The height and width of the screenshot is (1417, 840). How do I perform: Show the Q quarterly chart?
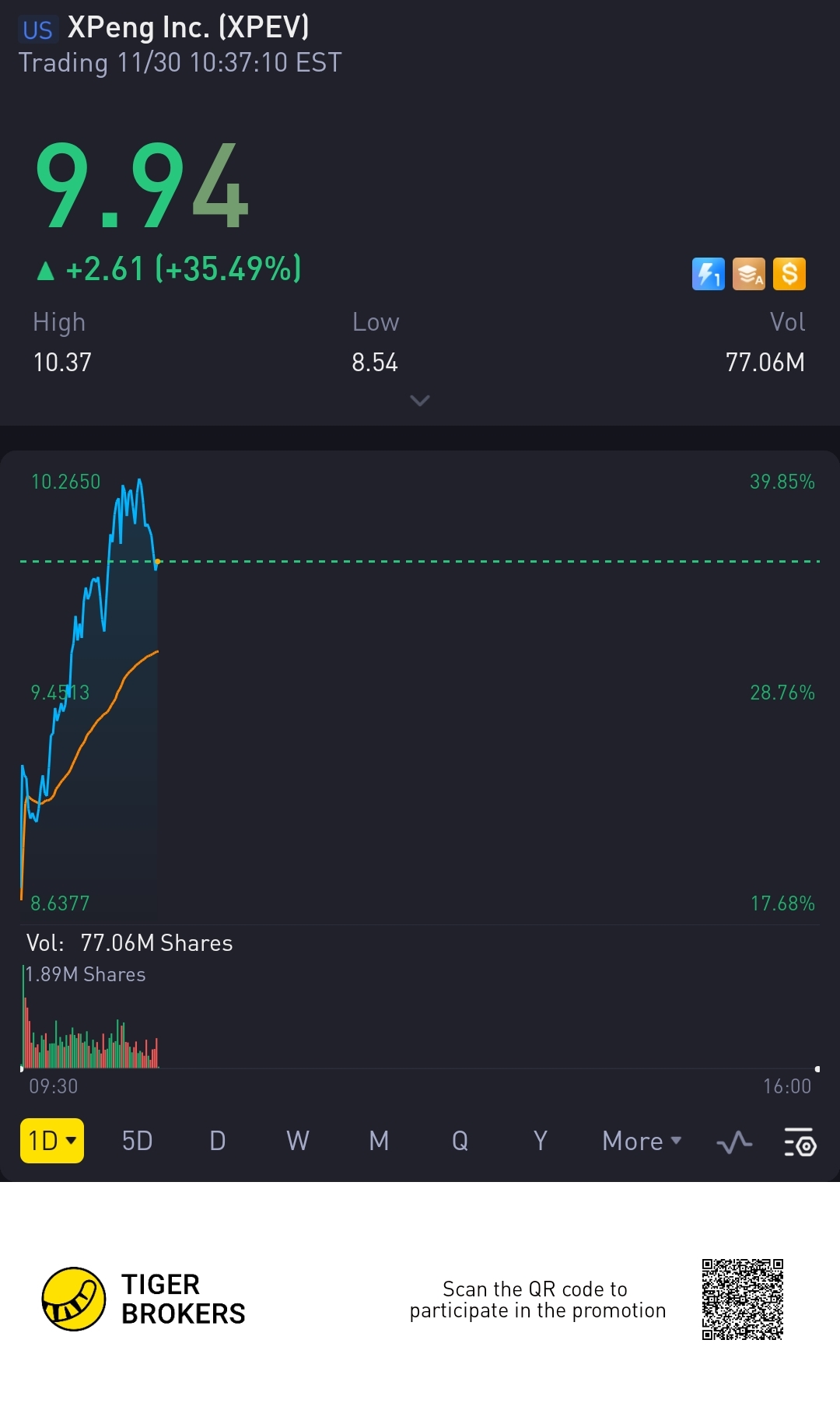click(460, 1141)
